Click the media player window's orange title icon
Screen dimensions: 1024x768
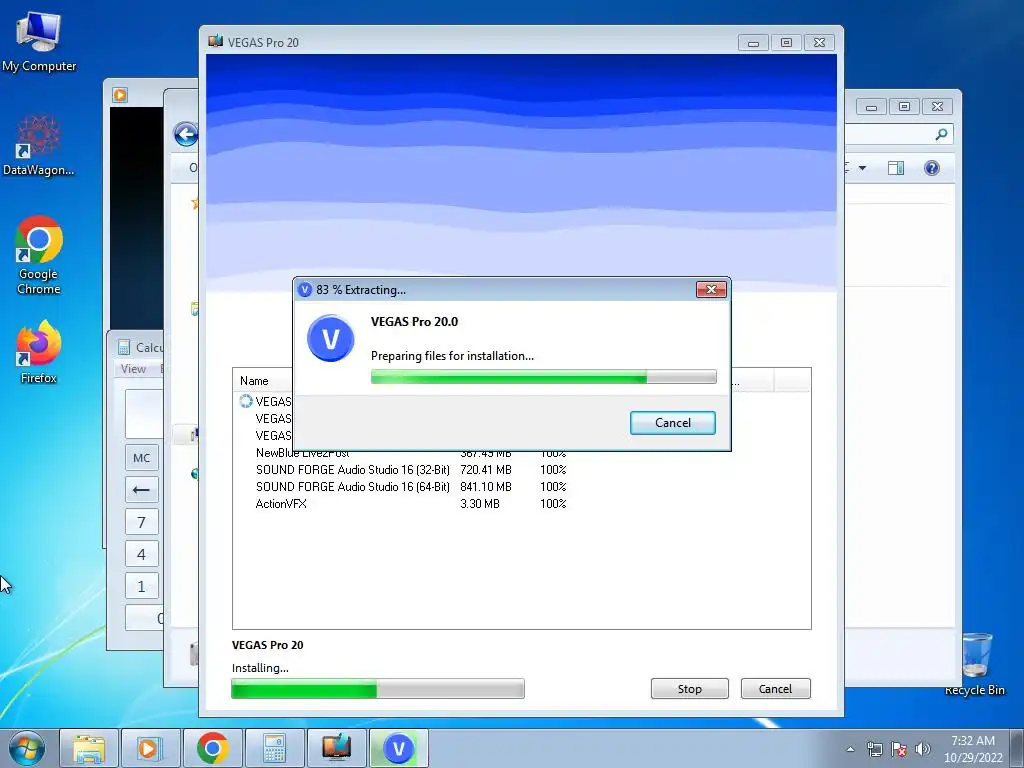tap(120, 95)
